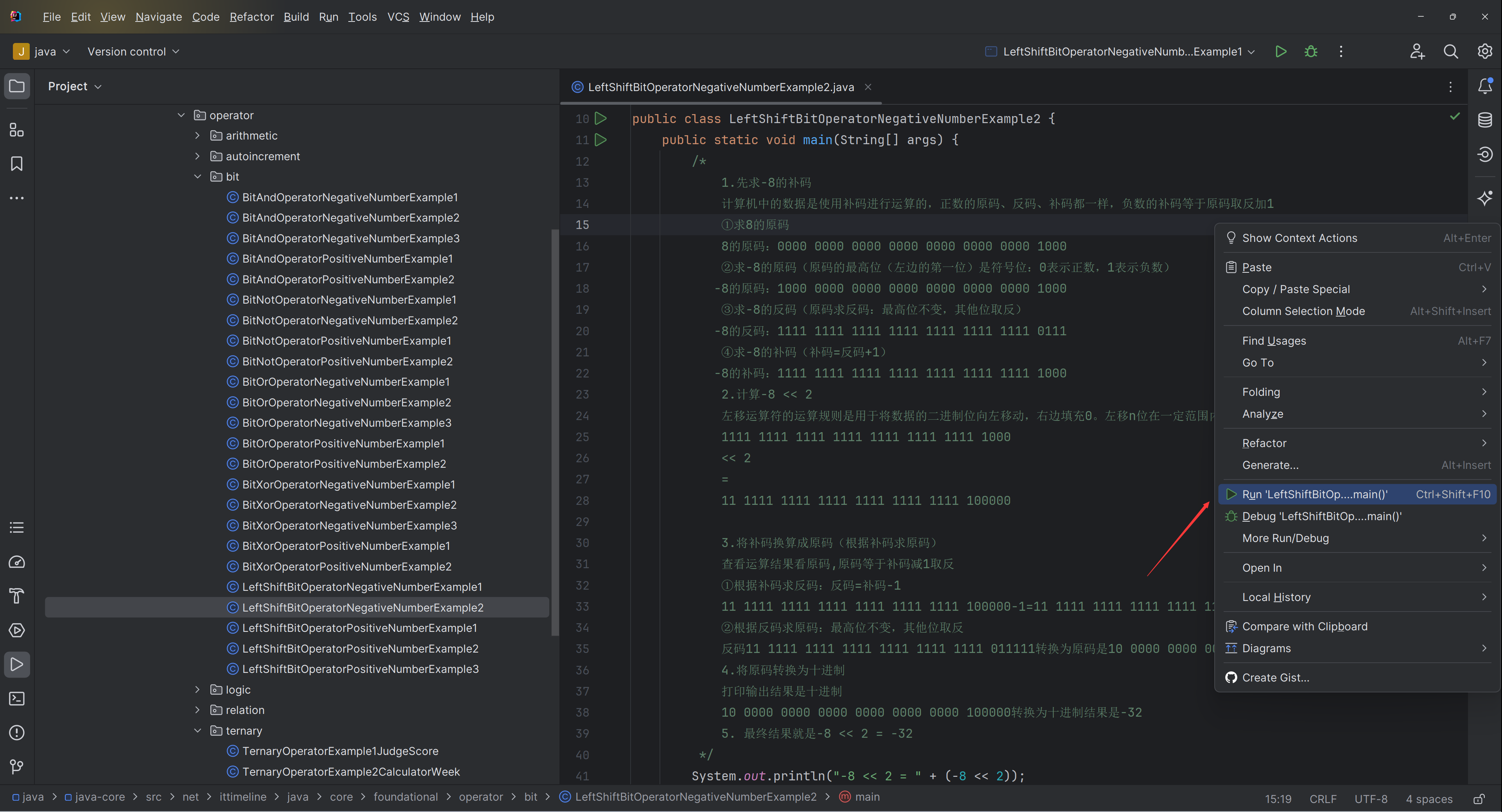
Task: Click the UTF-8 encoding status widget
Action: click(x=1371, y=799)
